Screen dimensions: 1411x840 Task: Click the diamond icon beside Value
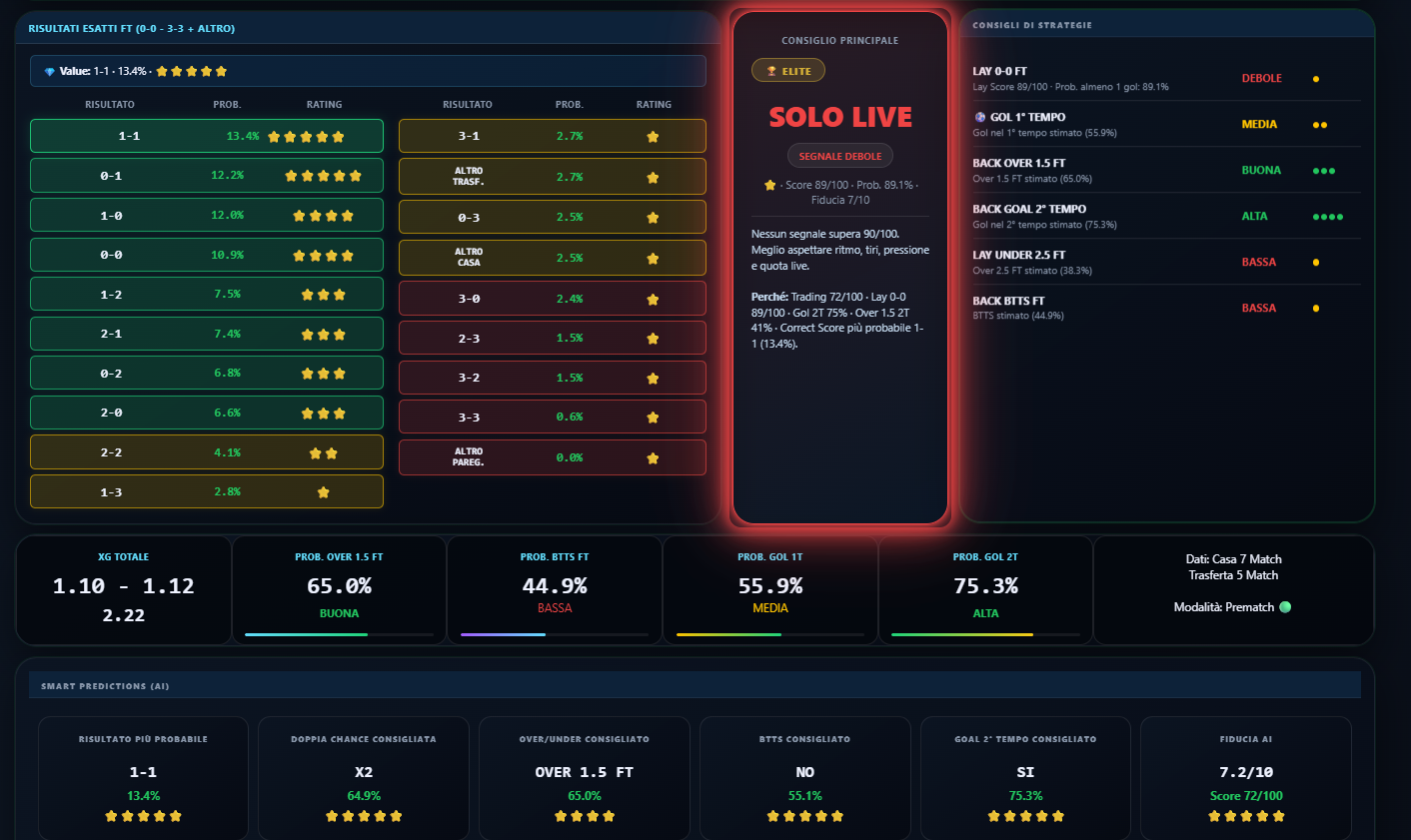pos(50,72)
